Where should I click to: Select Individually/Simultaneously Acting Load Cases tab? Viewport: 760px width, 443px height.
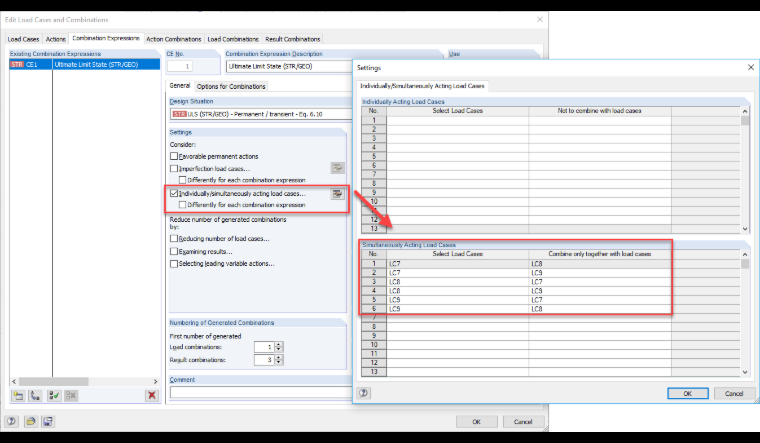coord(422,86)
